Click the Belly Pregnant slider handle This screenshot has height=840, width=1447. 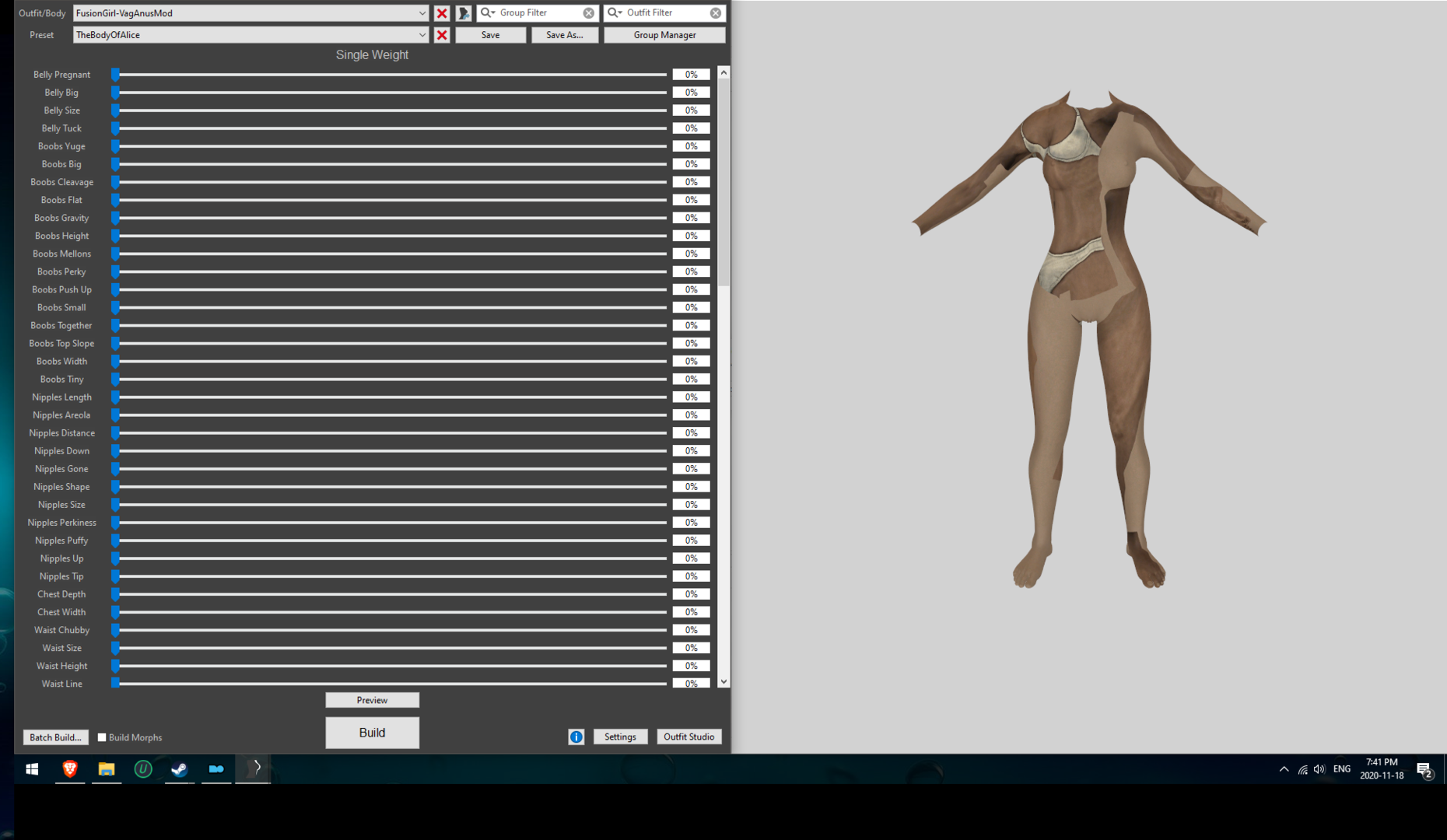click(x=115, y=75)
